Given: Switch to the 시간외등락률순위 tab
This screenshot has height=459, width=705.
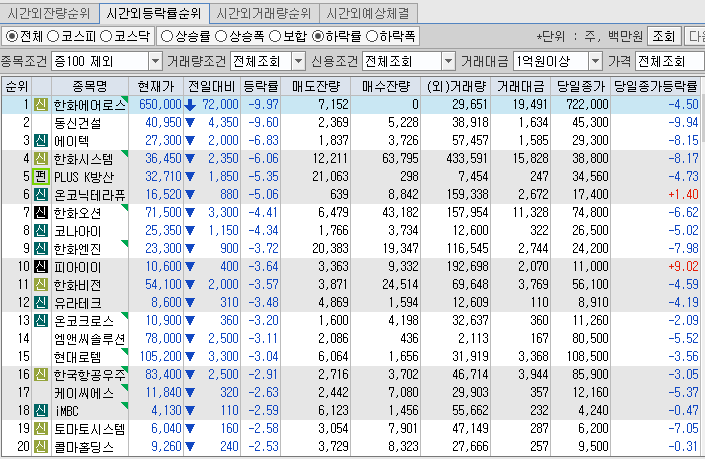Looking at the screenshot, I should pos(154,13).
